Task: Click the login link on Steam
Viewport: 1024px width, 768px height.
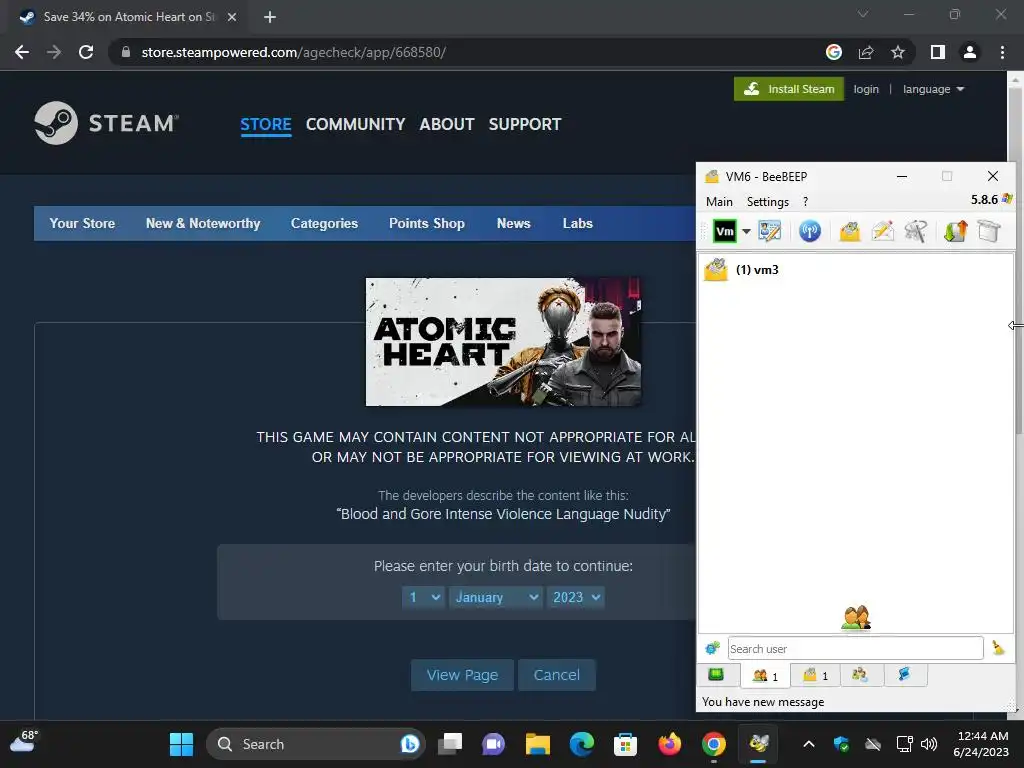Action: tap(866, 89)
